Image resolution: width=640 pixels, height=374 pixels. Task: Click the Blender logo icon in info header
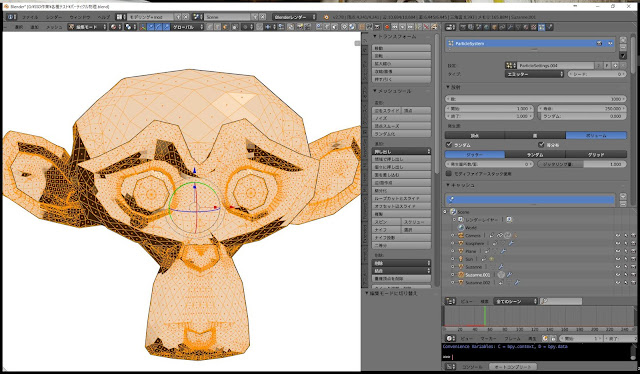point(326,17)
